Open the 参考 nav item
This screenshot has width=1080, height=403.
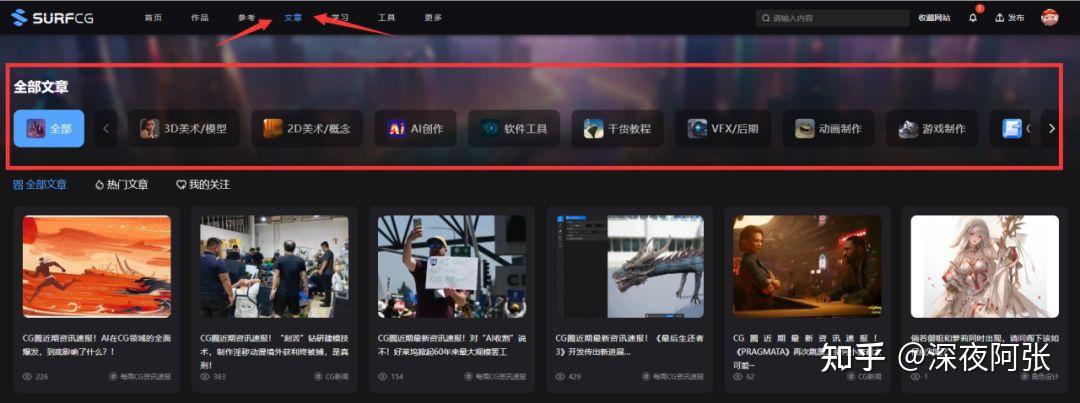point(247,18)
